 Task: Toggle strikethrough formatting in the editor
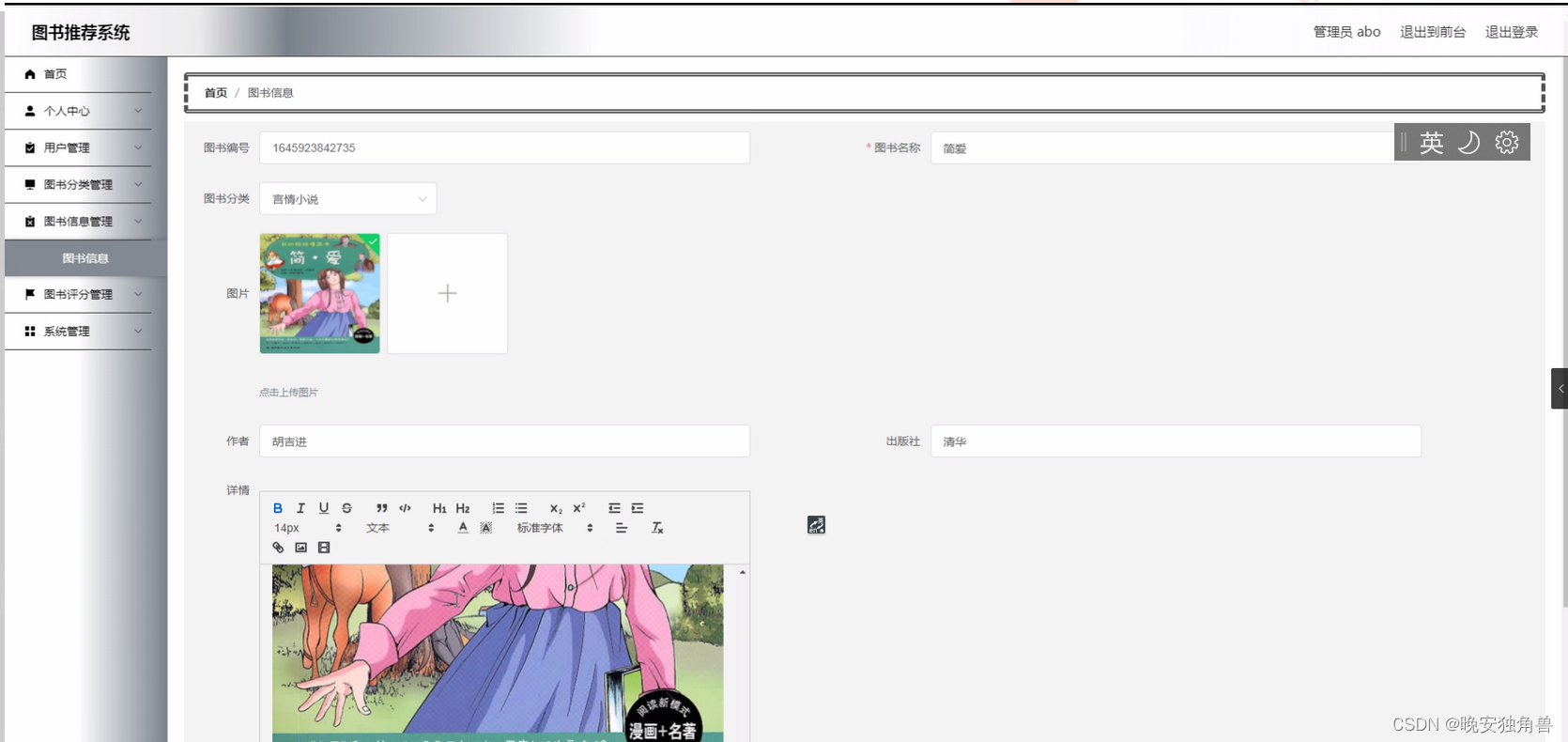click(346, 508)
